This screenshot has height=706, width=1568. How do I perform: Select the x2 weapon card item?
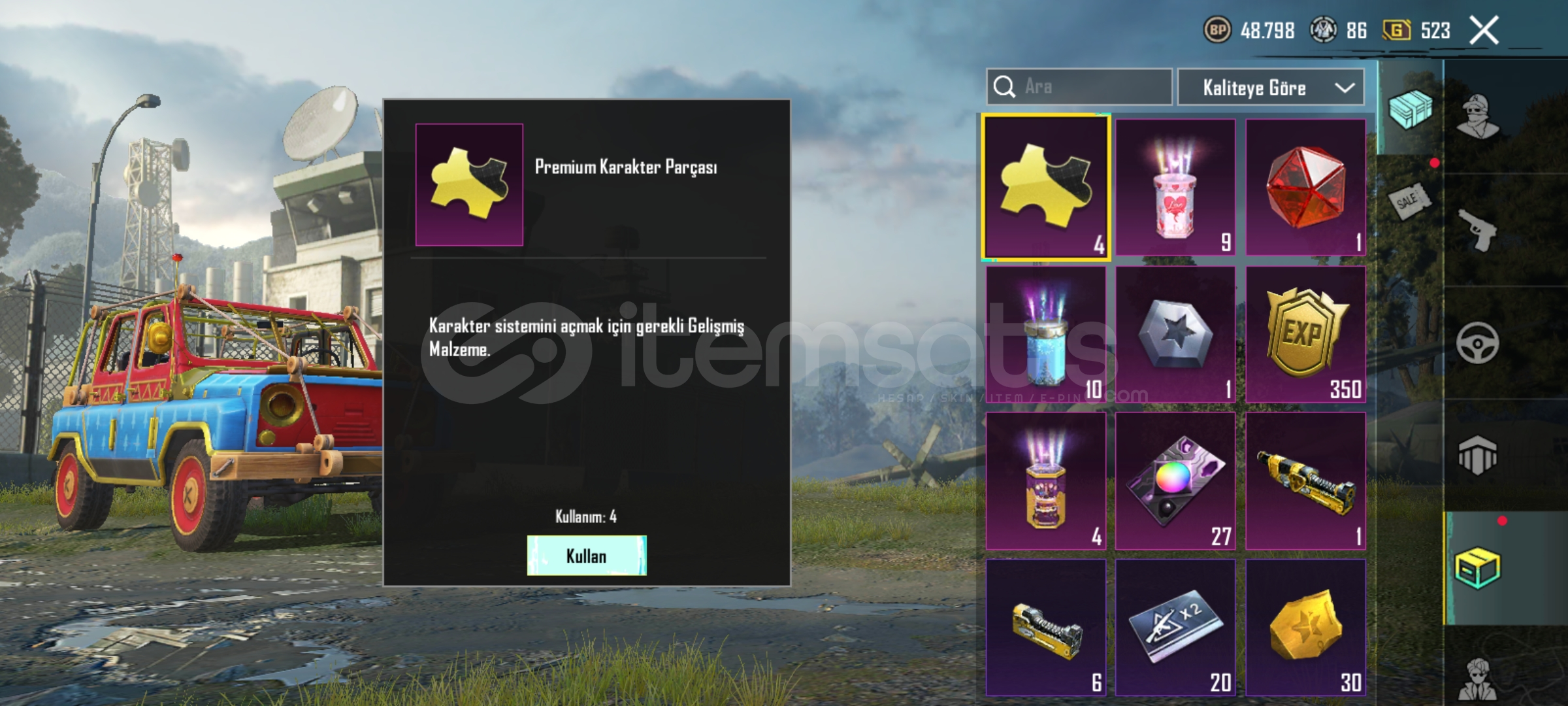[1175, 628]
